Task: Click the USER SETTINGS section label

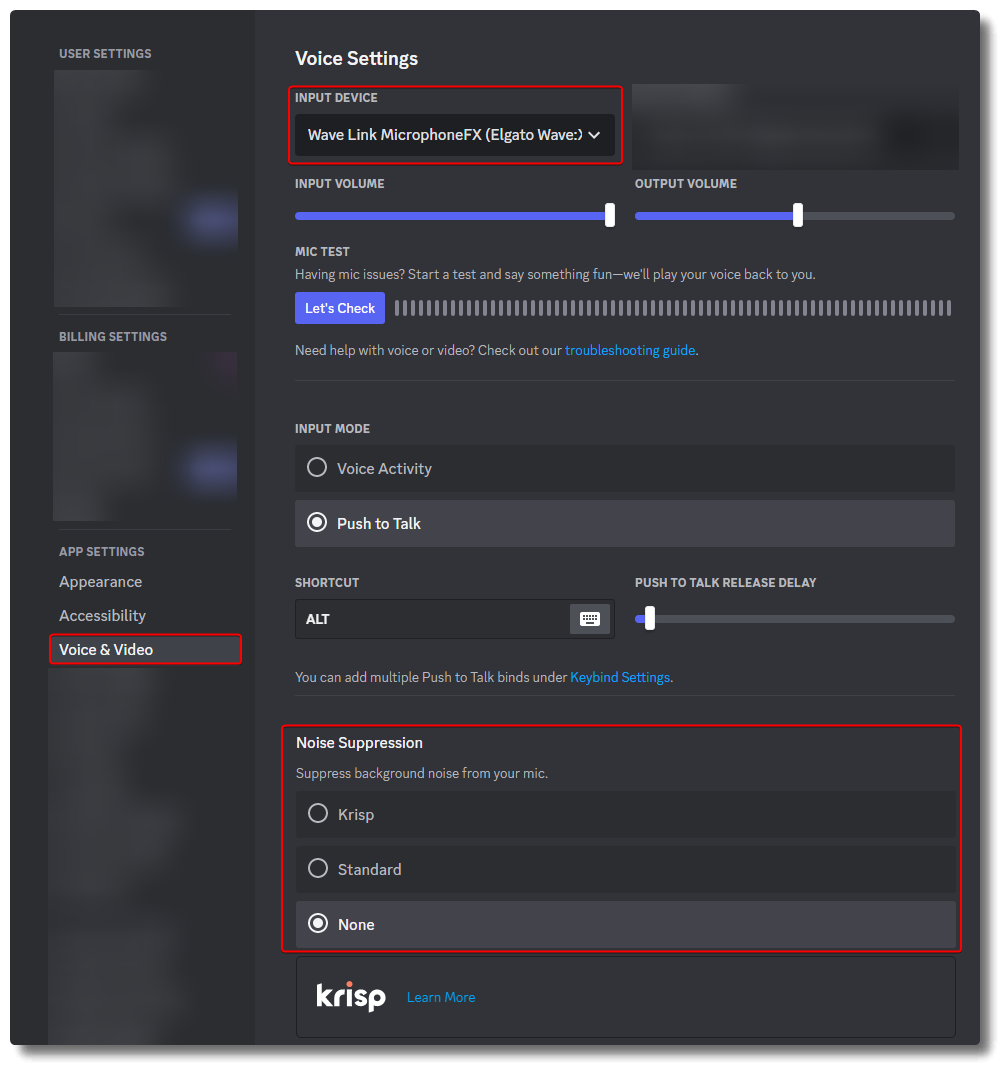Action: 105,54
